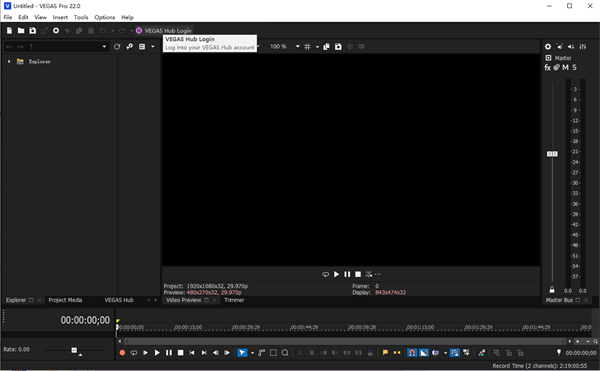600x371 pixels.
Task: Toggle Dim Output in Master Bus
Action: [571, 46]
